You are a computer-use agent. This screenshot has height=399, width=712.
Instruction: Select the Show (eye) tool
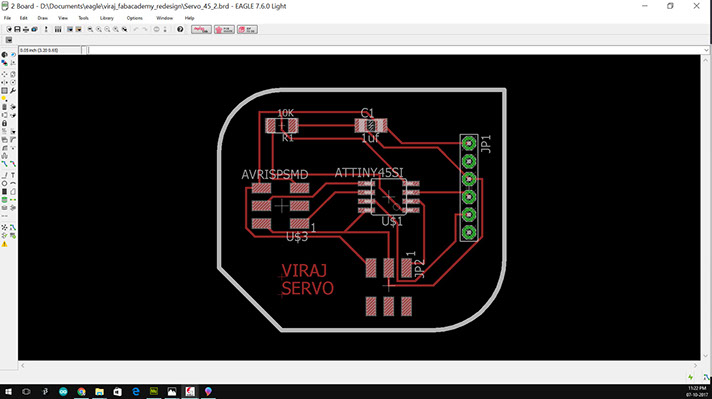click(x=13, y=54)
